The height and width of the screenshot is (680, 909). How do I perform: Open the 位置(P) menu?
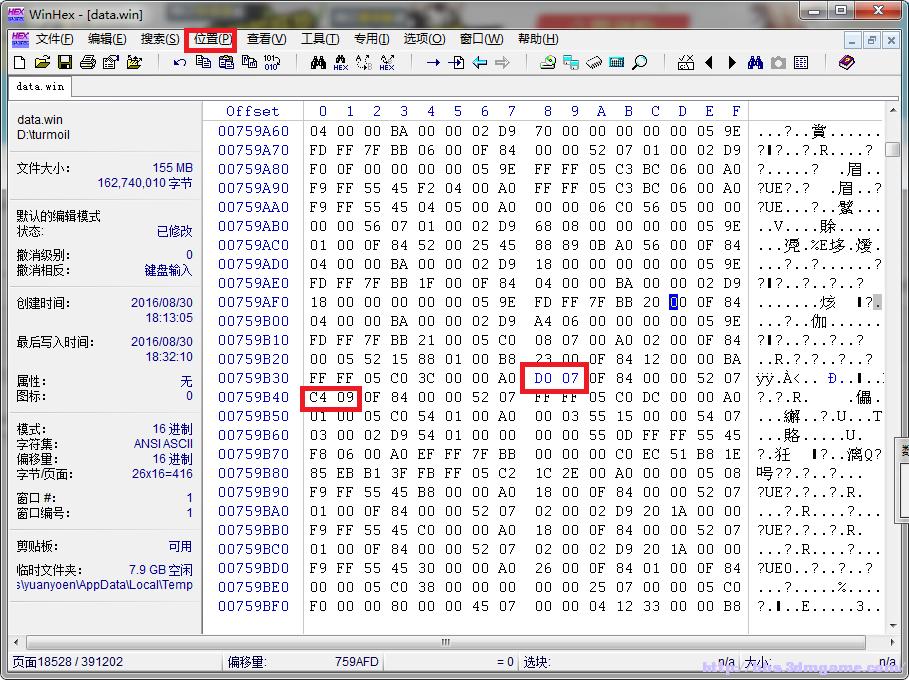click(x=213, y=39)
